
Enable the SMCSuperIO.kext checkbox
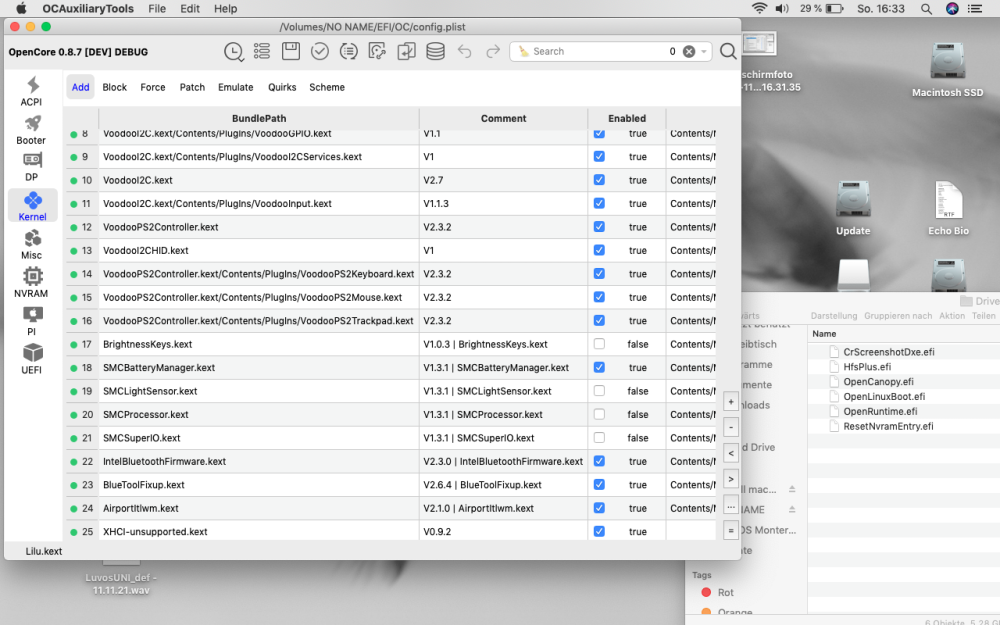(x=599, y=438)
